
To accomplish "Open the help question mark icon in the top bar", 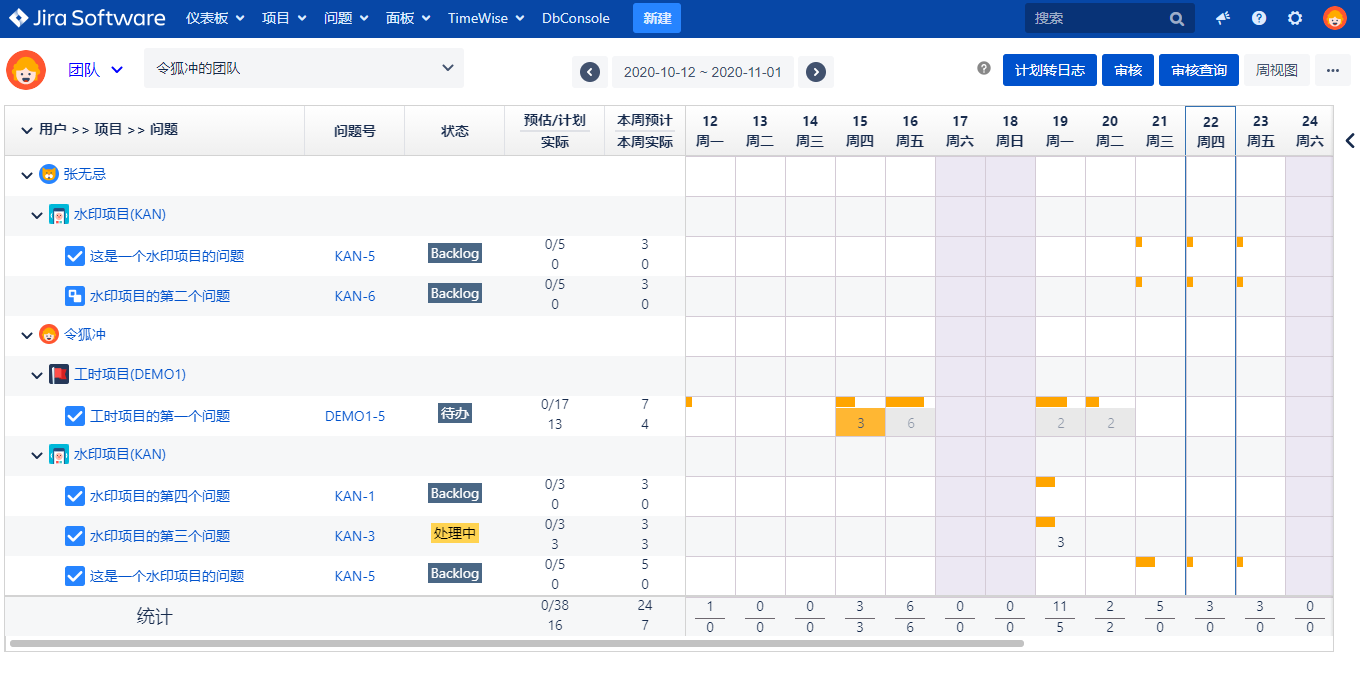I will point(1259,18).
